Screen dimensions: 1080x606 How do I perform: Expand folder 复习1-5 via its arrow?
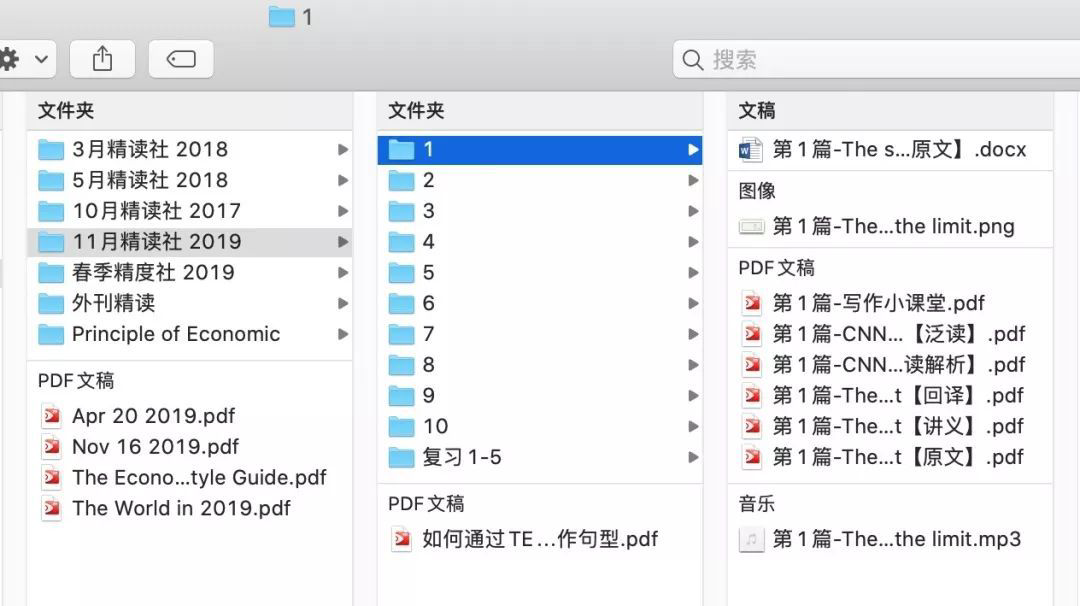click(x=693, y=458)
